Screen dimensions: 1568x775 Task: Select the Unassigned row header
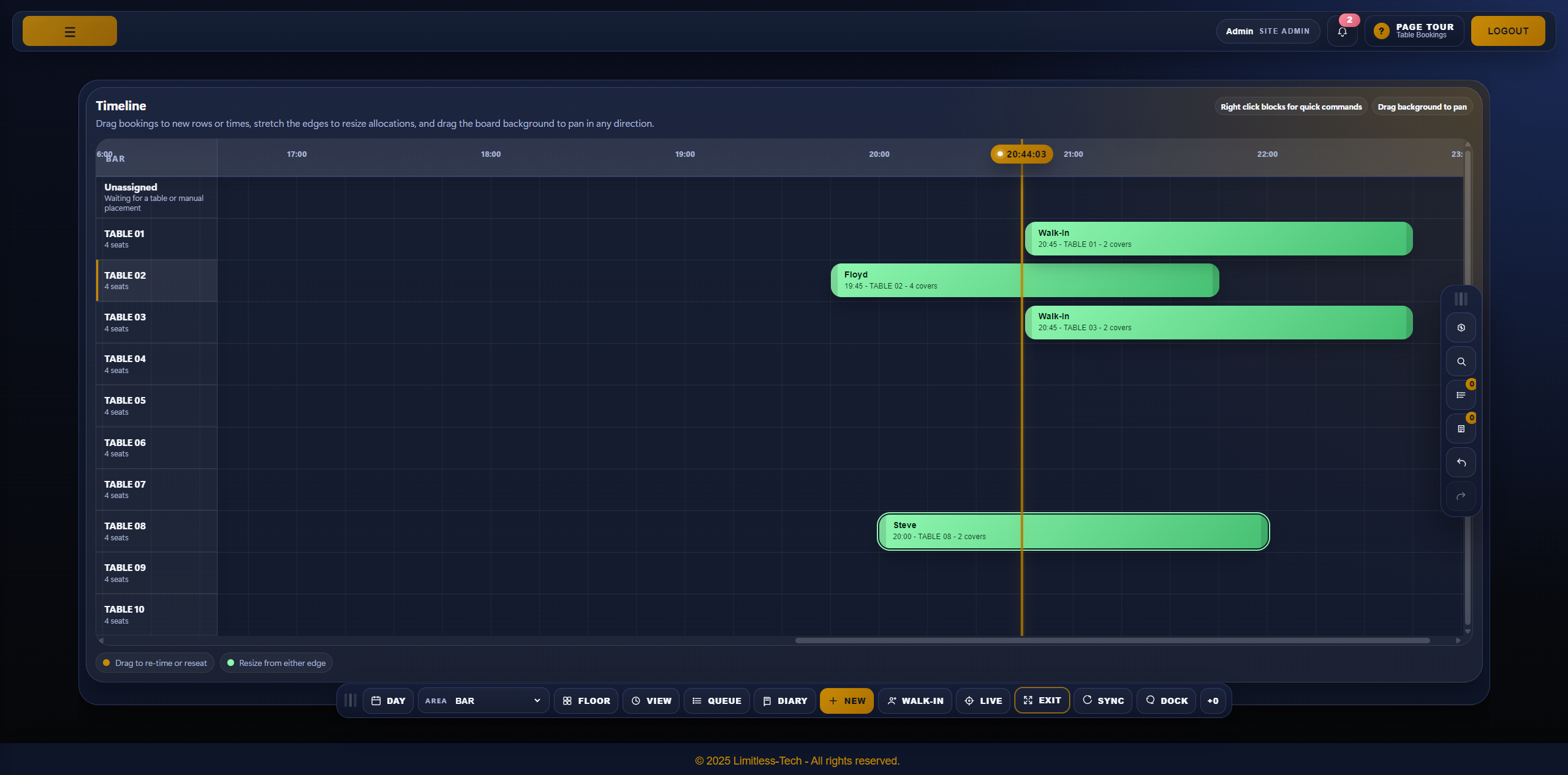pos(156,197)
